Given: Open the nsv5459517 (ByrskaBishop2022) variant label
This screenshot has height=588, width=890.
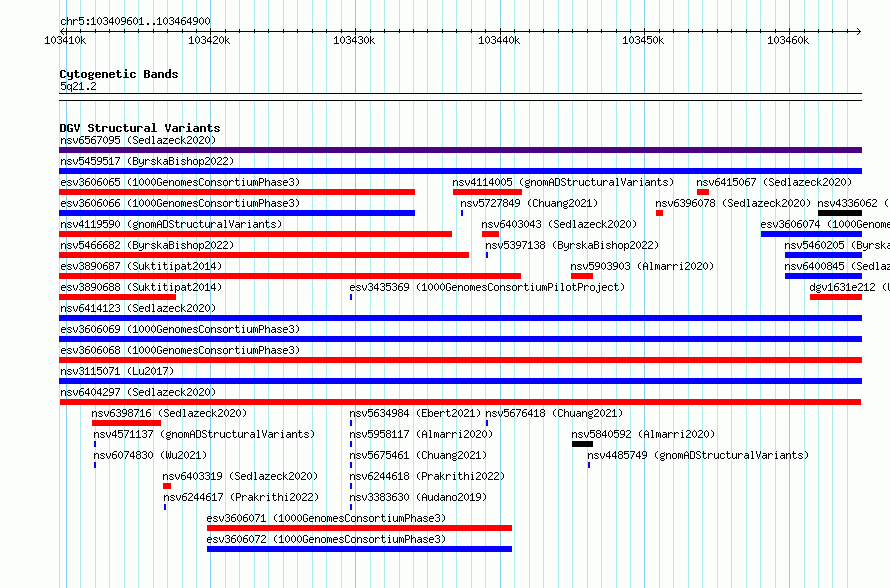Looking at the screenshot, I should click(147, 161).
